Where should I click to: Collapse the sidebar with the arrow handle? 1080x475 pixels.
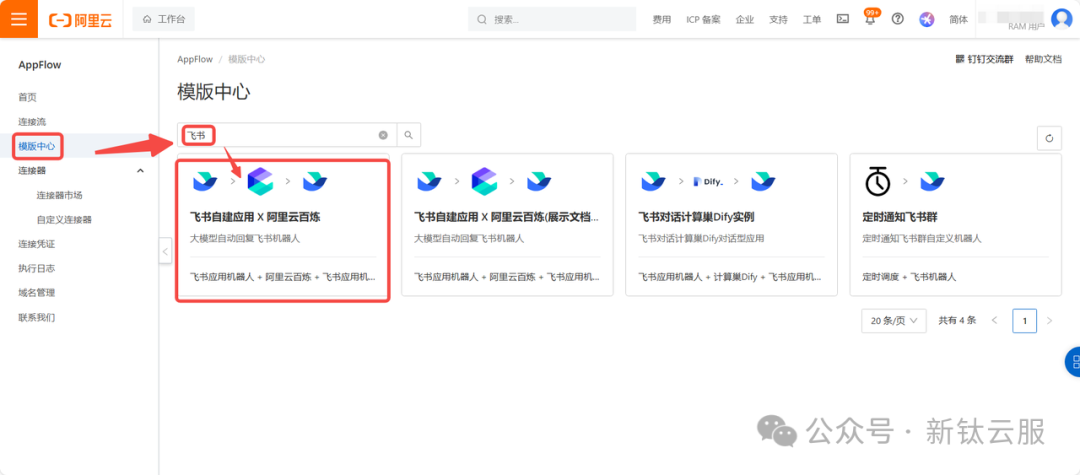(x=165, y=251)
